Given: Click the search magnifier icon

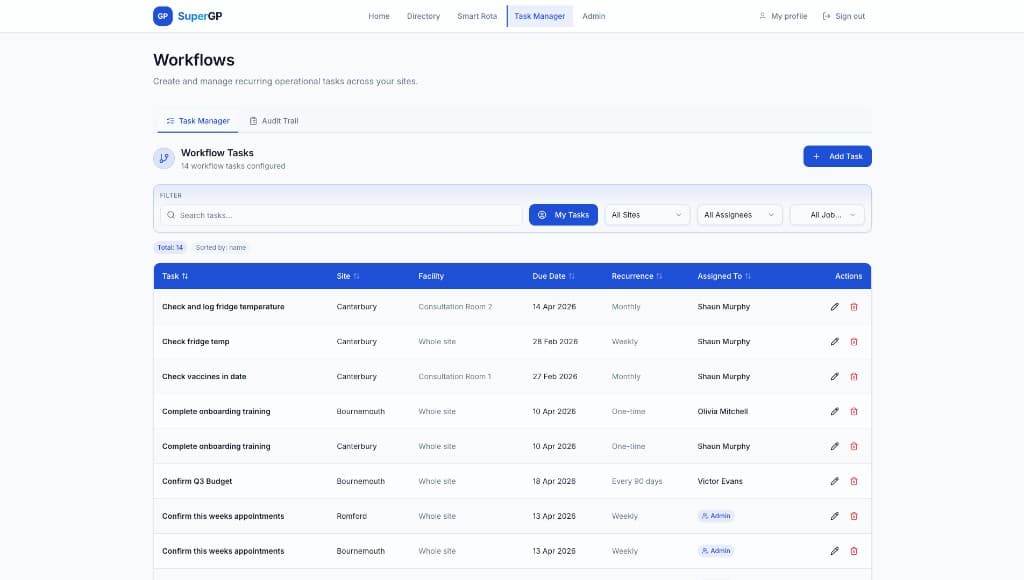Looking at the screenshot, I should pyautogui.click(x=171, y=215).
